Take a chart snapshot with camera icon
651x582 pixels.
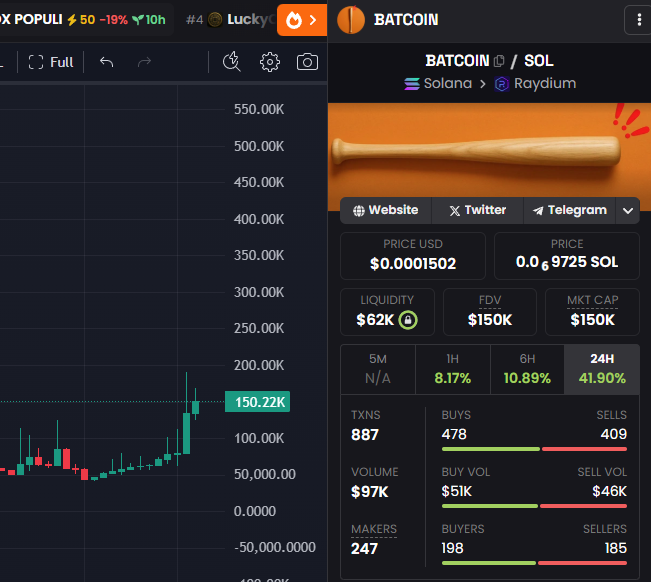tap(307, 62)
